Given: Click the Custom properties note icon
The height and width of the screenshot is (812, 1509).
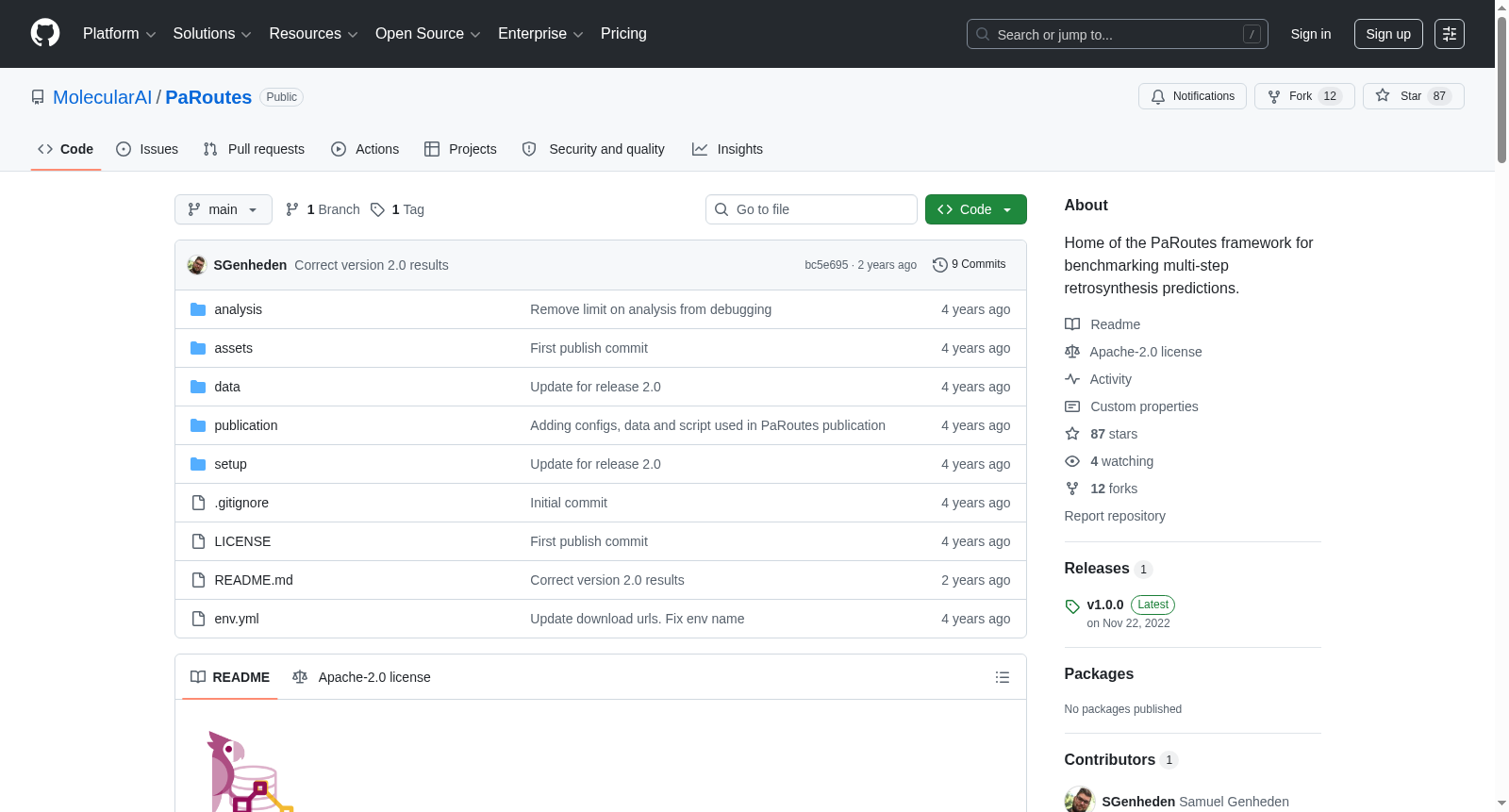Looking at the screenshot, I should 1072,406.
